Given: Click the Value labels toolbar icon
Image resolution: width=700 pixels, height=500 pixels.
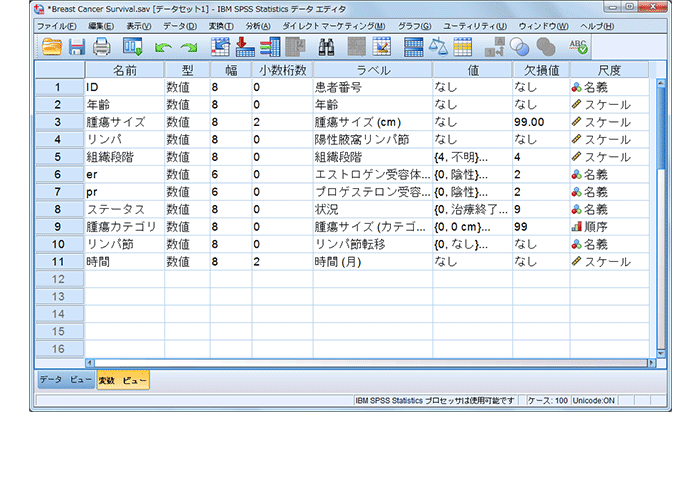Looking at the screenshot, I should pos(495,47).
